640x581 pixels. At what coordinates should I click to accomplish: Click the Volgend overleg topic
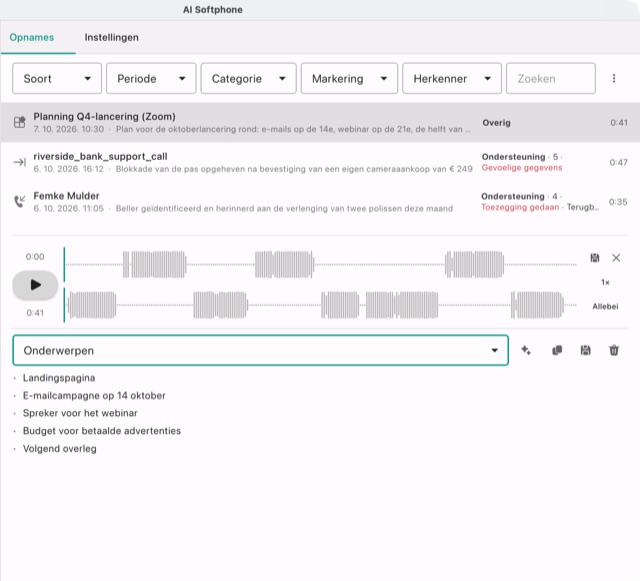[x=60, y=449]
